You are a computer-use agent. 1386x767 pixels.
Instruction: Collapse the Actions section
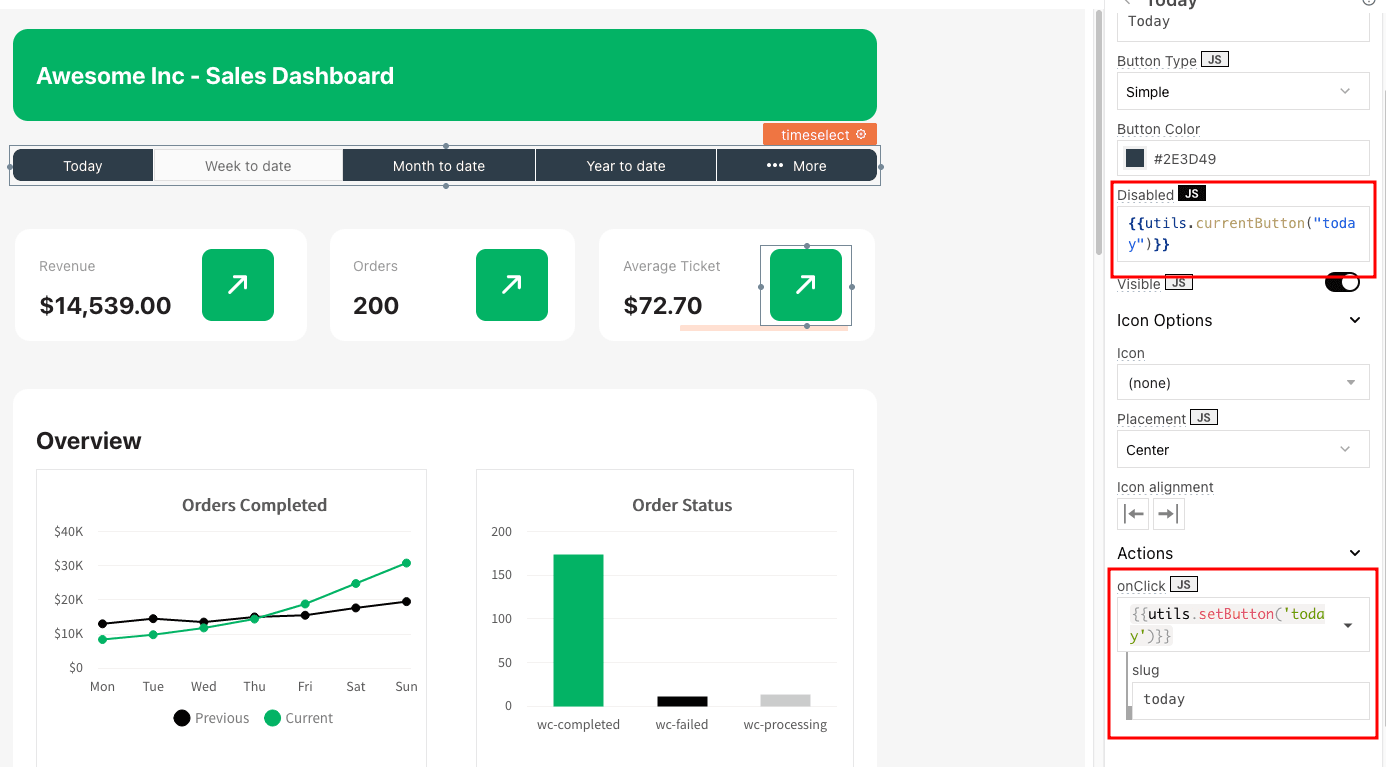1355,553
